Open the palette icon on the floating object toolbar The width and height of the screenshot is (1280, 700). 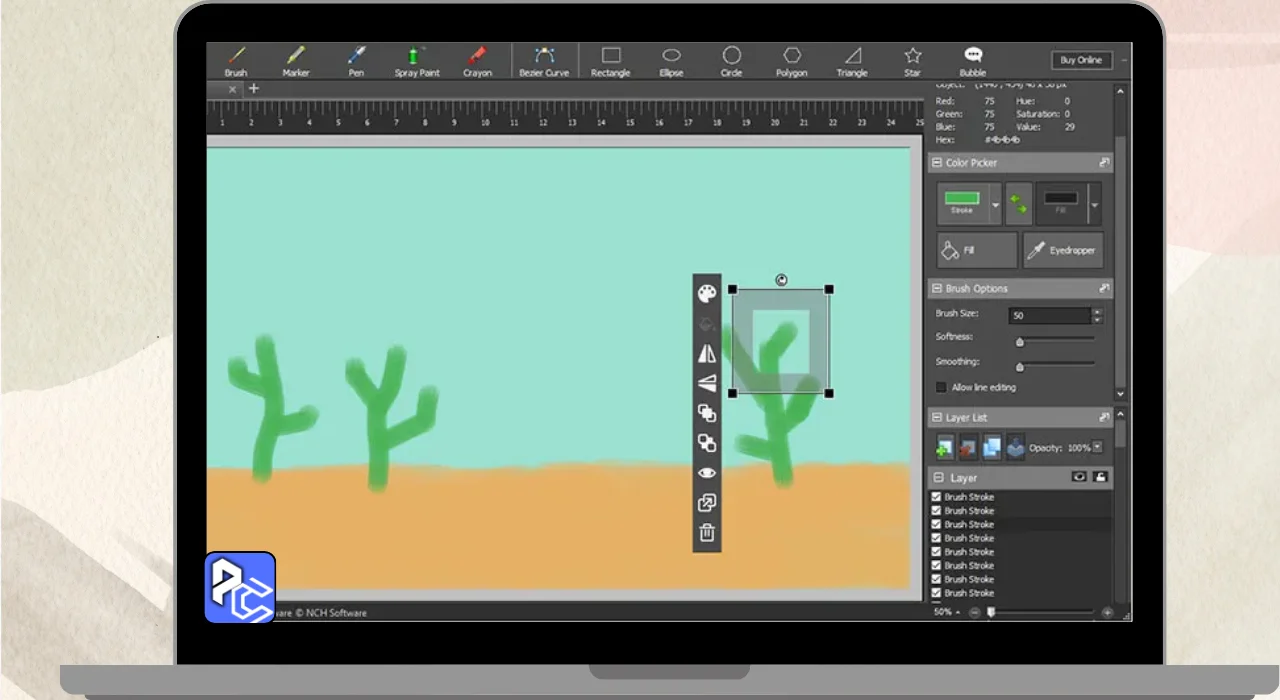(x=707, y=294)
